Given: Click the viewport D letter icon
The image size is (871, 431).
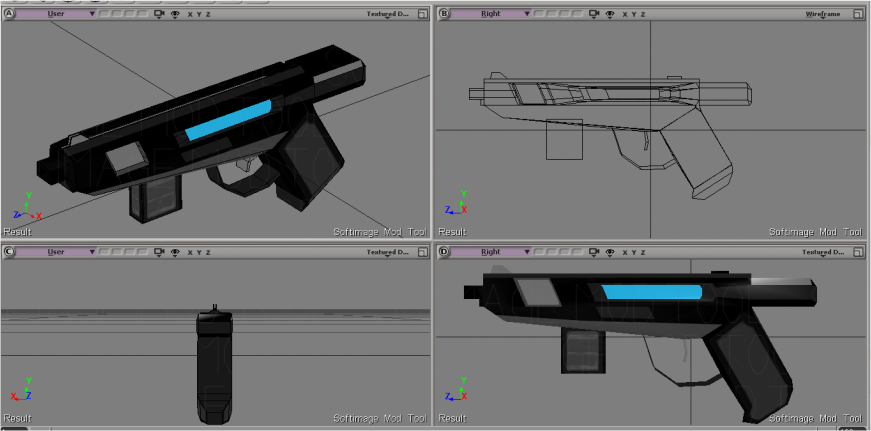Looking at the screenshot, I should (444, 252).
